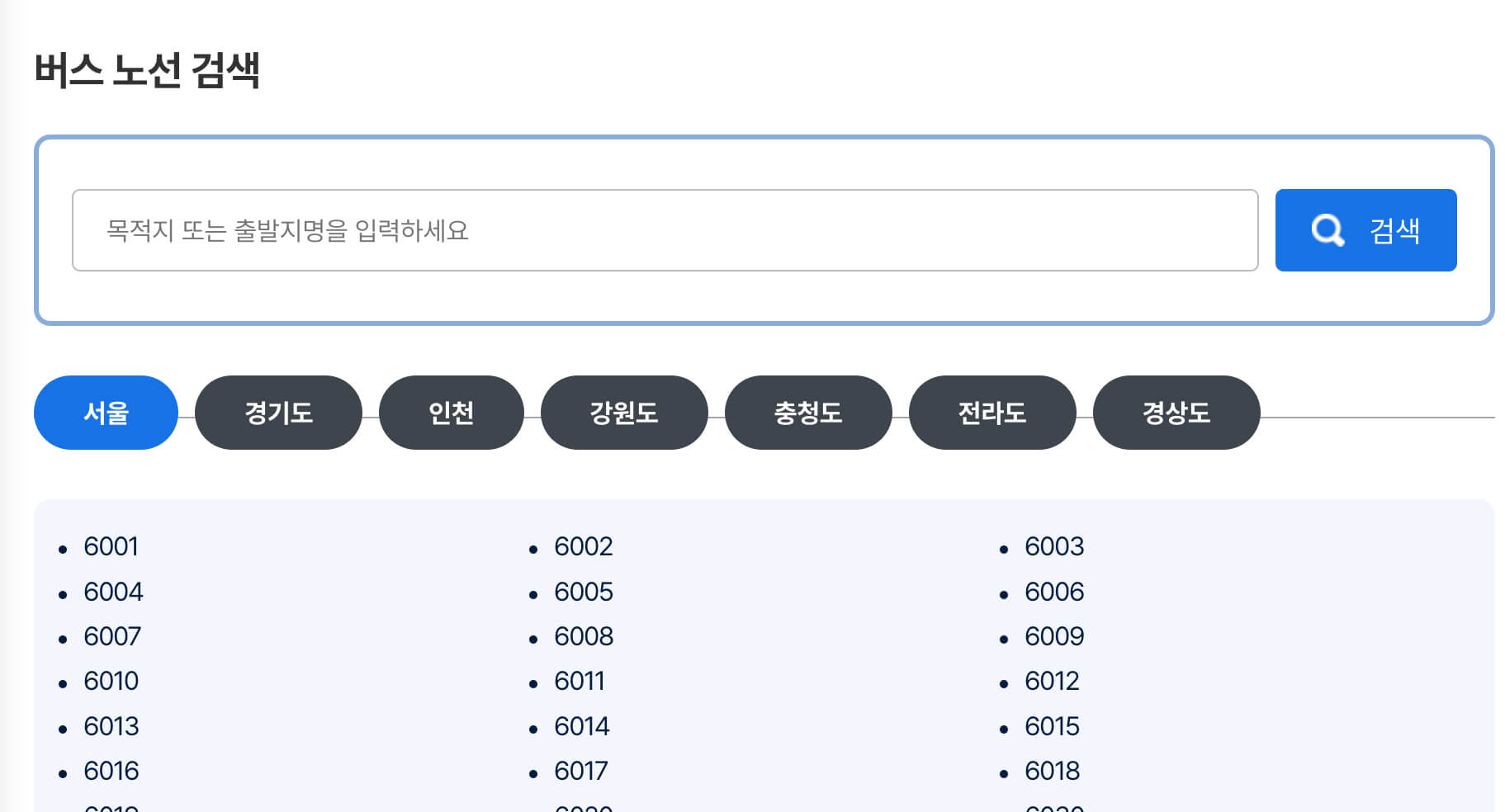Select route 6017 from the list
1505x812 pixels.
coord(580,771)
